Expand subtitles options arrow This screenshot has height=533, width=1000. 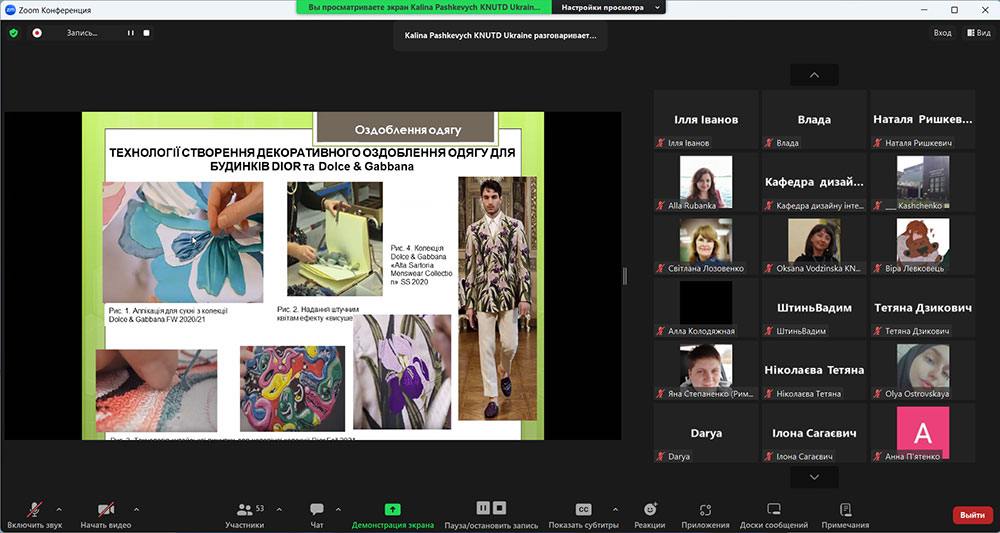pos(615,509)
